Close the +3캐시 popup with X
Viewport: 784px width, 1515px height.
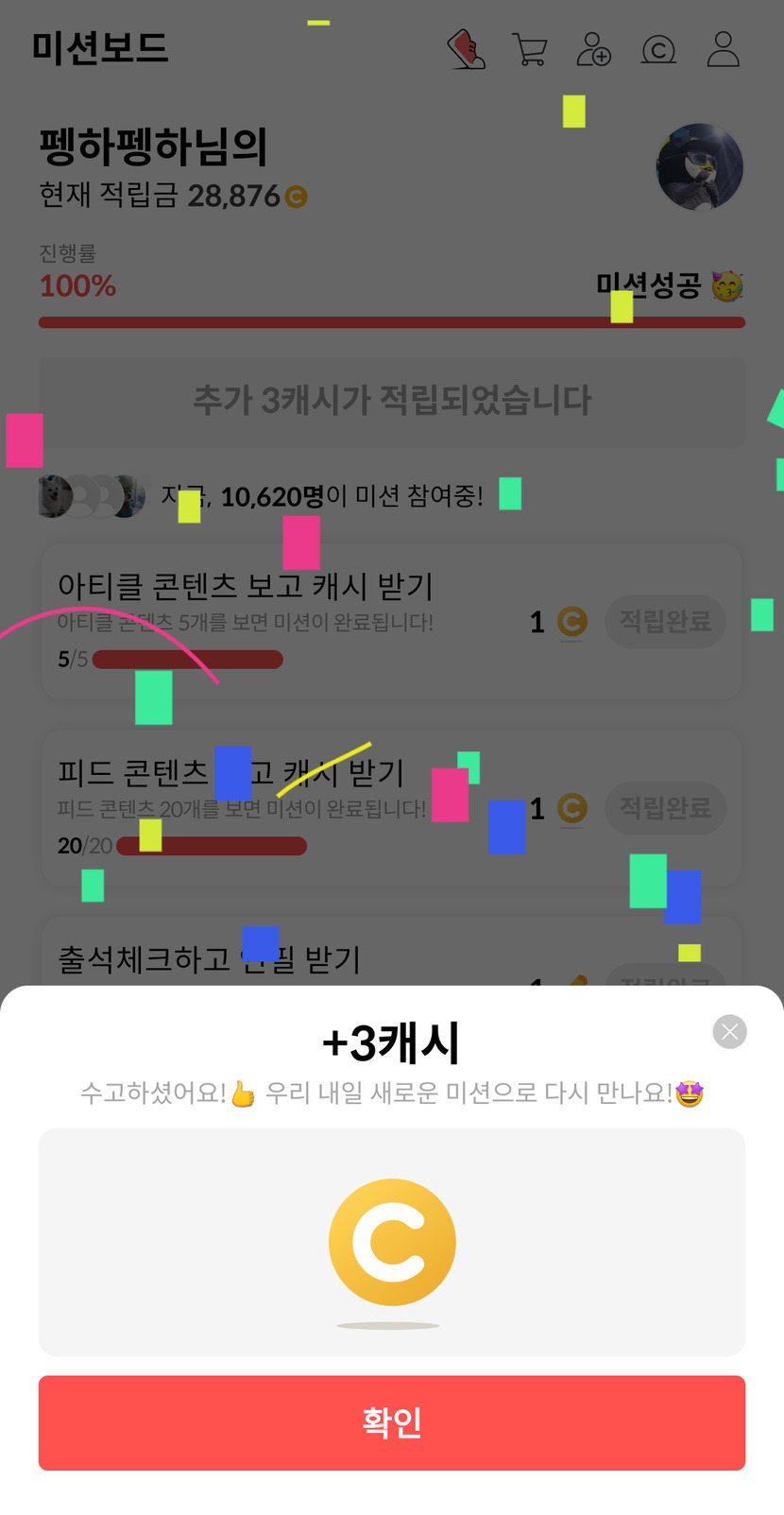730,1031
